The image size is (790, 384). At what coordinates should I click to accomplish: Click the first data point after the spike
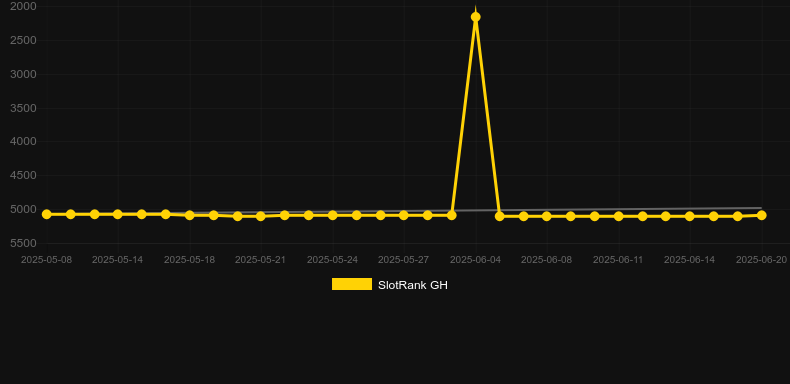[x=499, y=216]
